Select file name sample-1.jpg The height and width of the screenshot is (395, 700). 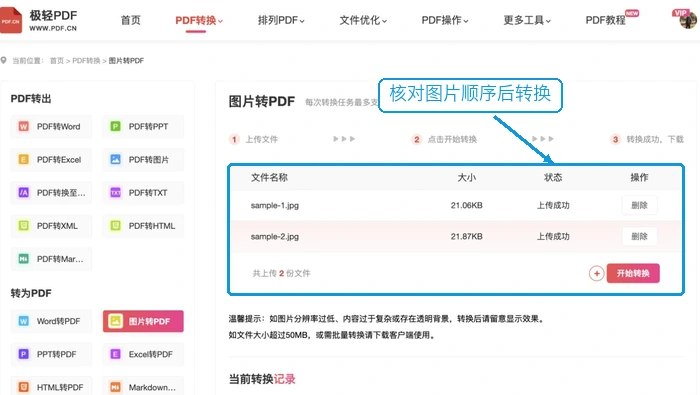[275, 205]
